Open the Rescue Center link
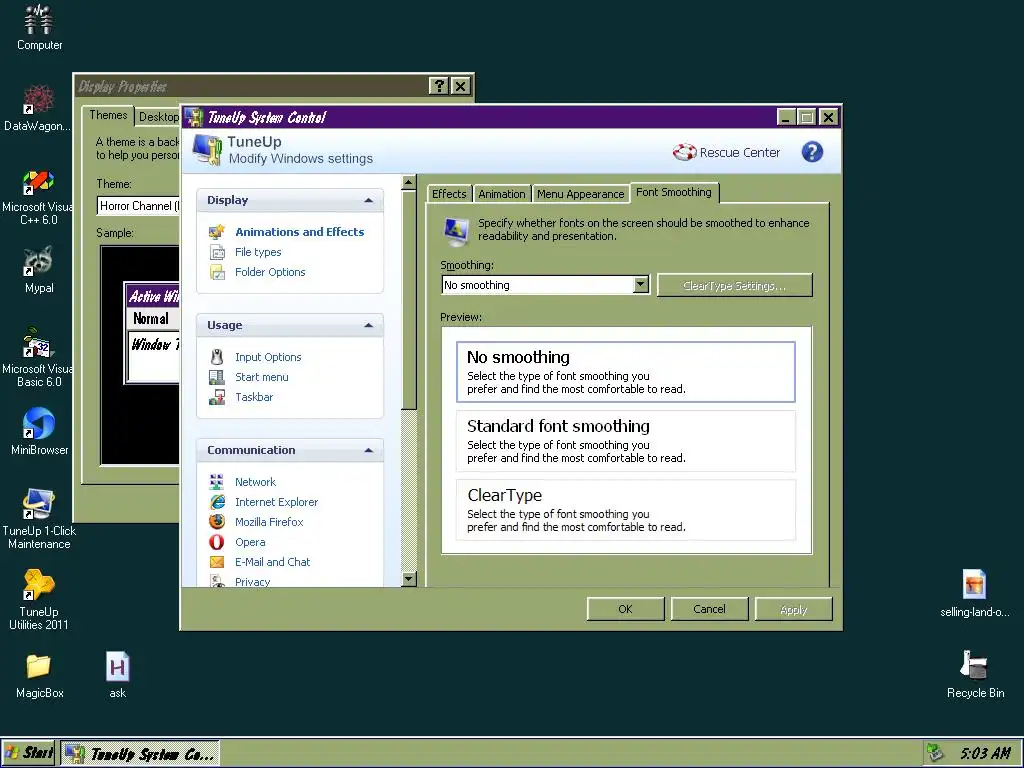 739,152
